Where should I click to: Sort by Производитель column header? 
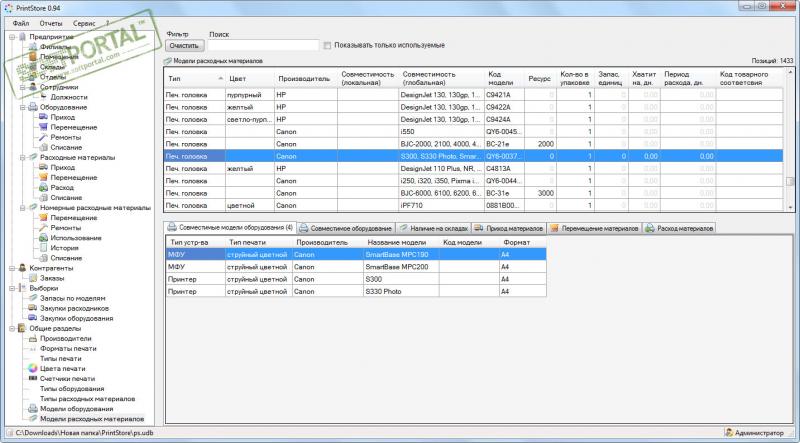[306, 79]
